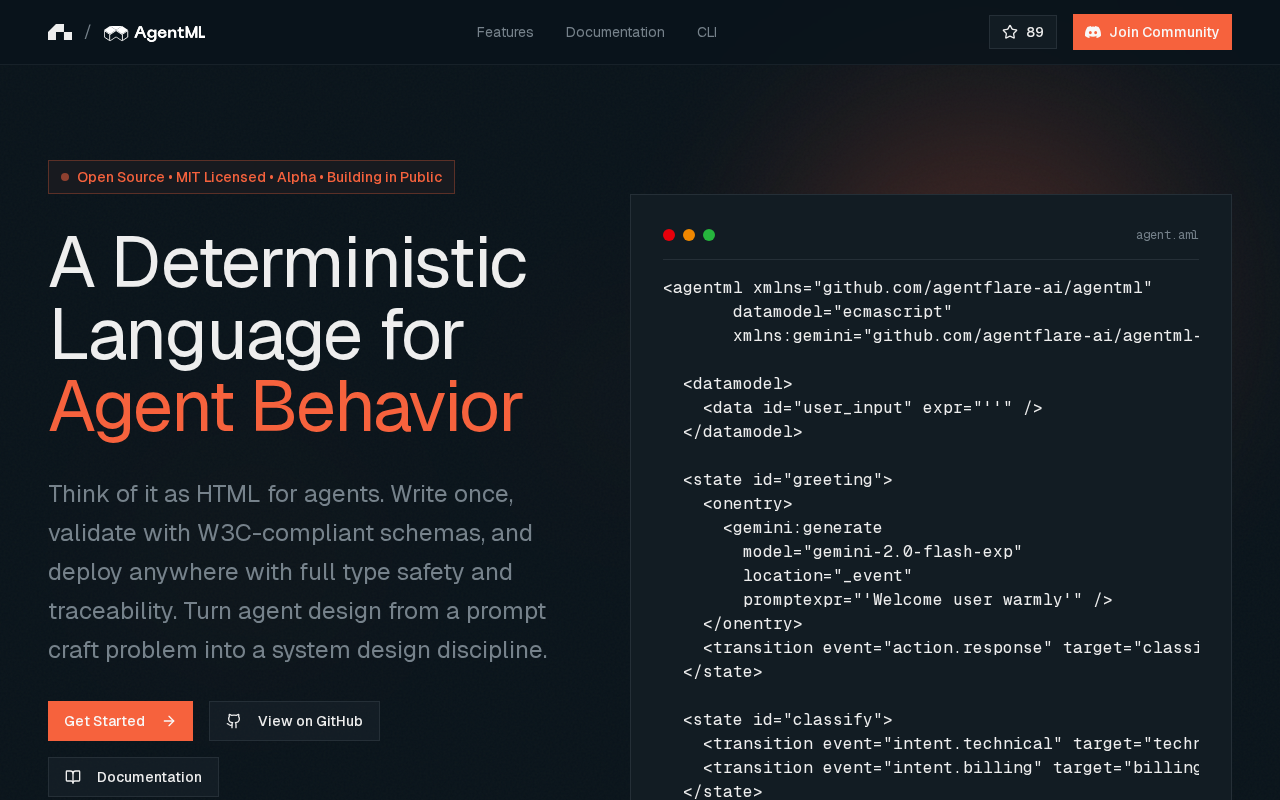Click the <gemini:generate code line

coord(803,528)
